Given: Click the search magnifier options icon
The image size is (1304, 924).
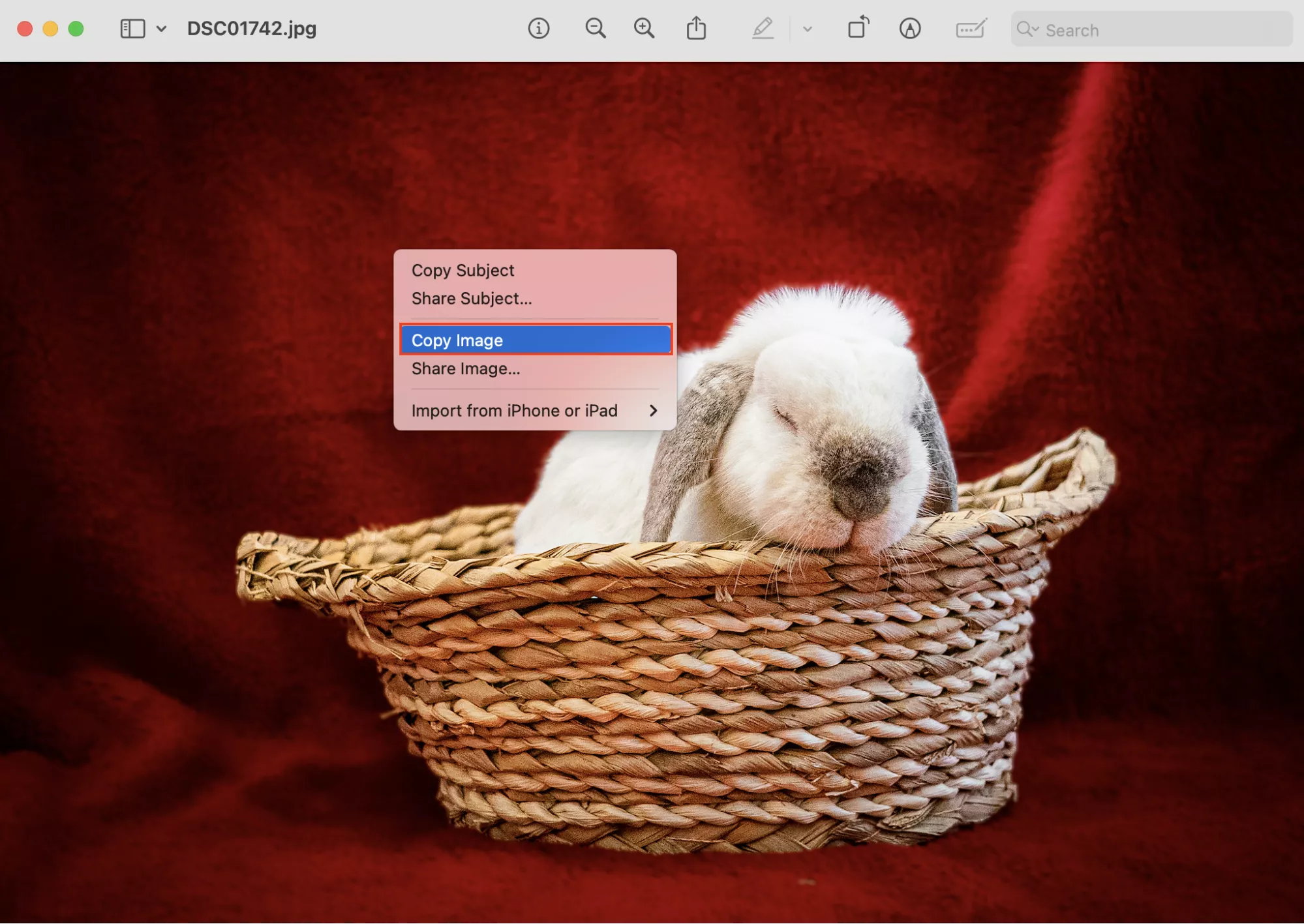Looking at the screenshot, I should [1027, 29].
